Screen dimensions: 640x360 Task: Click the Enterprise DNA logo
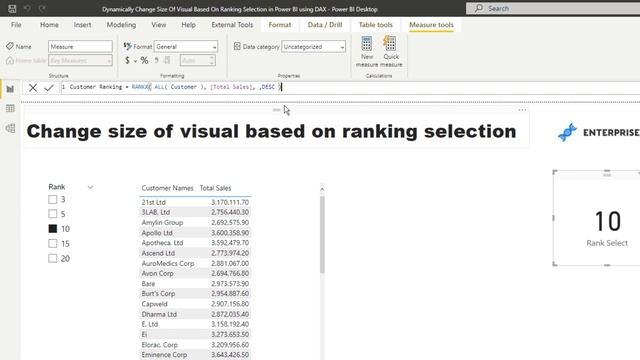pyautogui.click(x=599, y=132)
